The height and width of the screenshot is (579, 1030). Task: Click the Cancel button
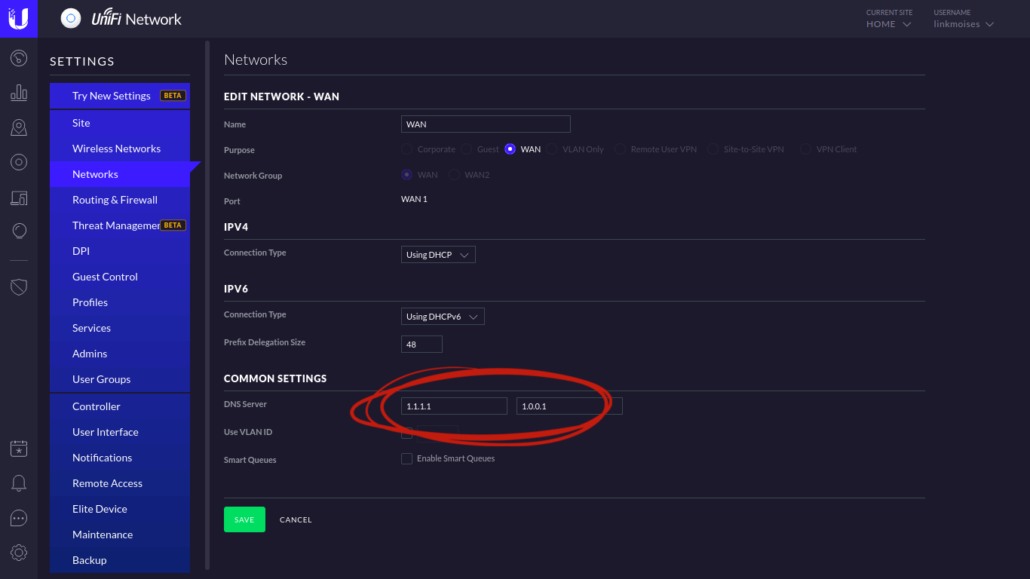[x=295, y=520]
